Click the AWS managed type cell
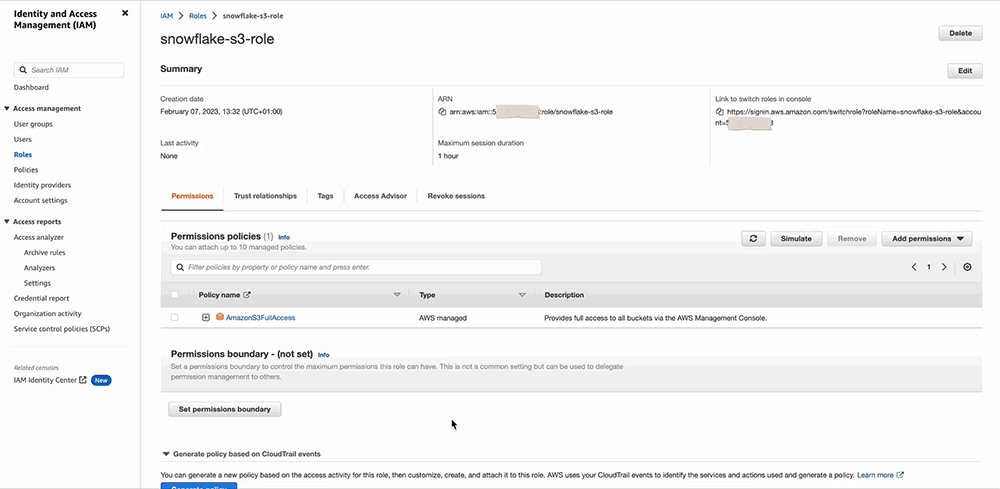Screen dimensions: 1000x489 [443, 317]
